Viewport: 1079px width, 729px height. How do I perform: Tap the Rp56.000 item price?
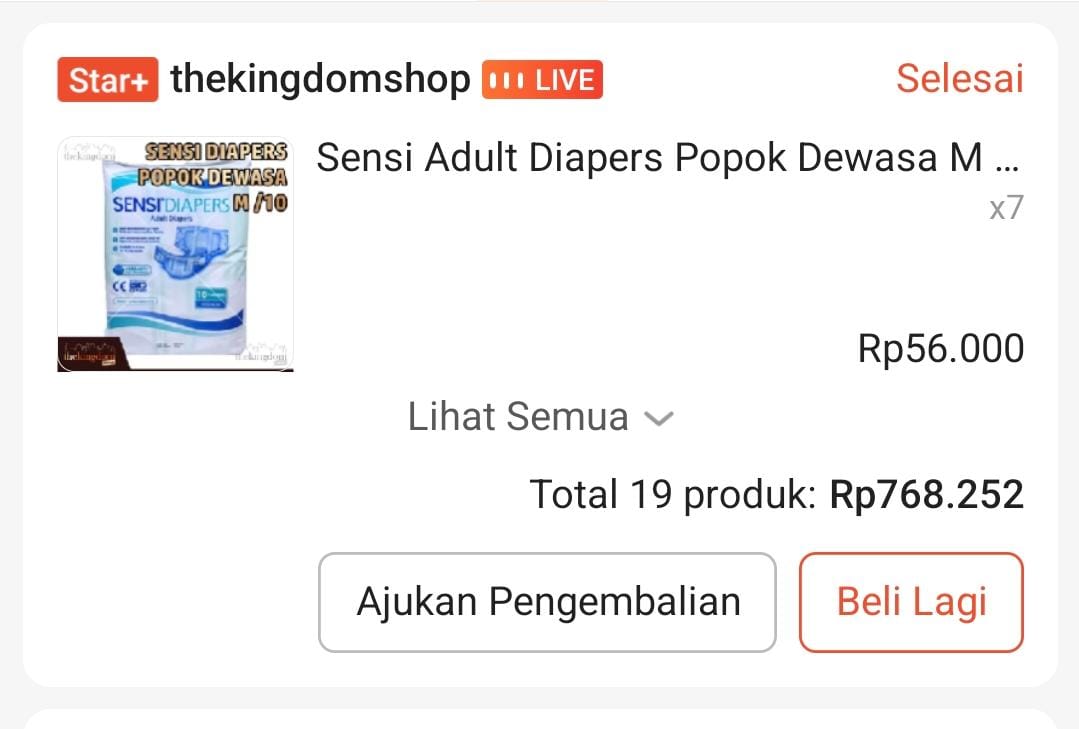point(941,348)
